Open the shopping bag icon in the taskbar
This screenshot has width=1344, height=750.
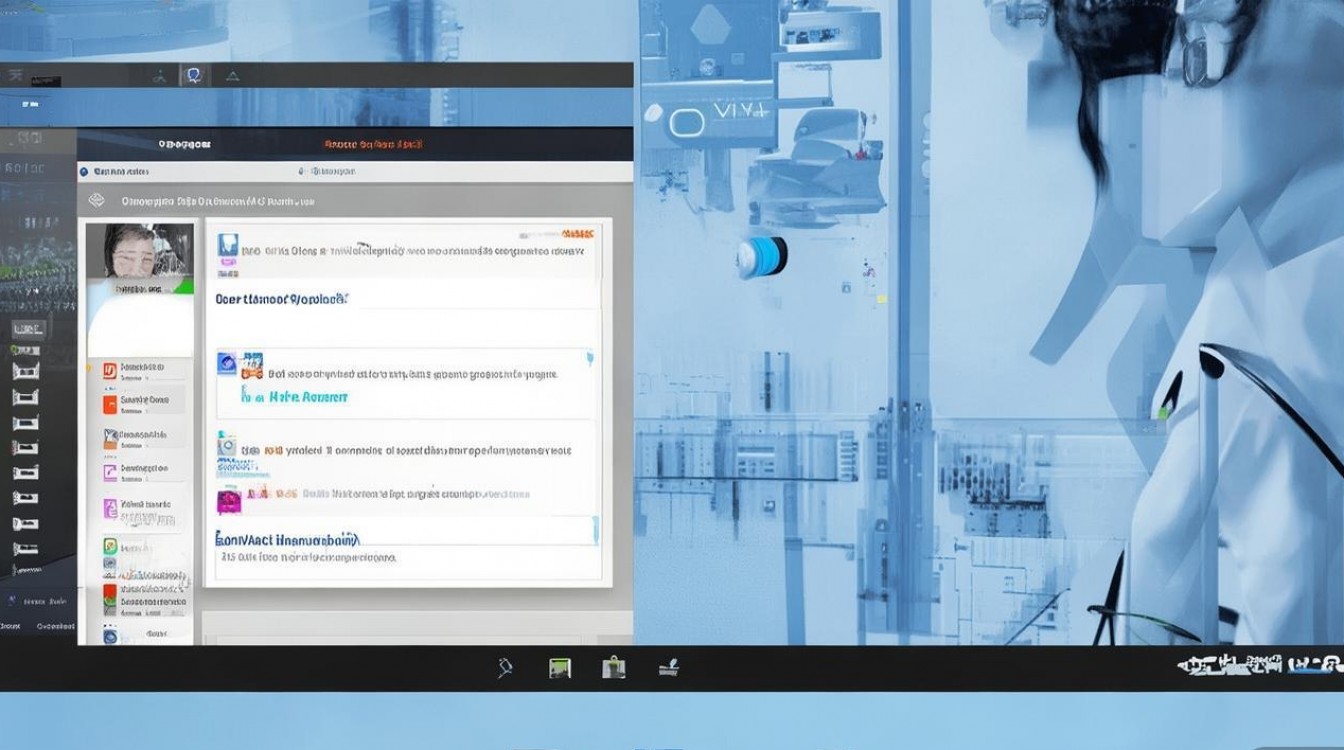(x=614, y=668)
